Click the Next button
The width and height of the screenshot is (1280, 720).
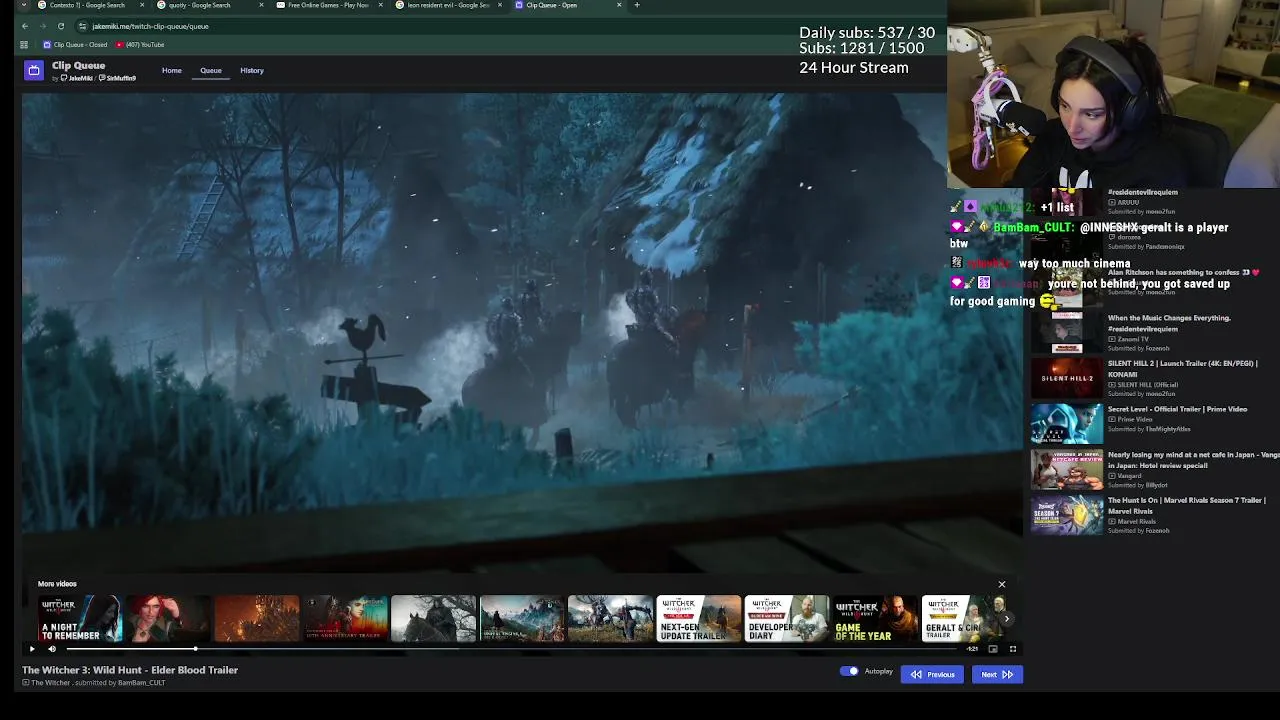click(x=997, y=675)
